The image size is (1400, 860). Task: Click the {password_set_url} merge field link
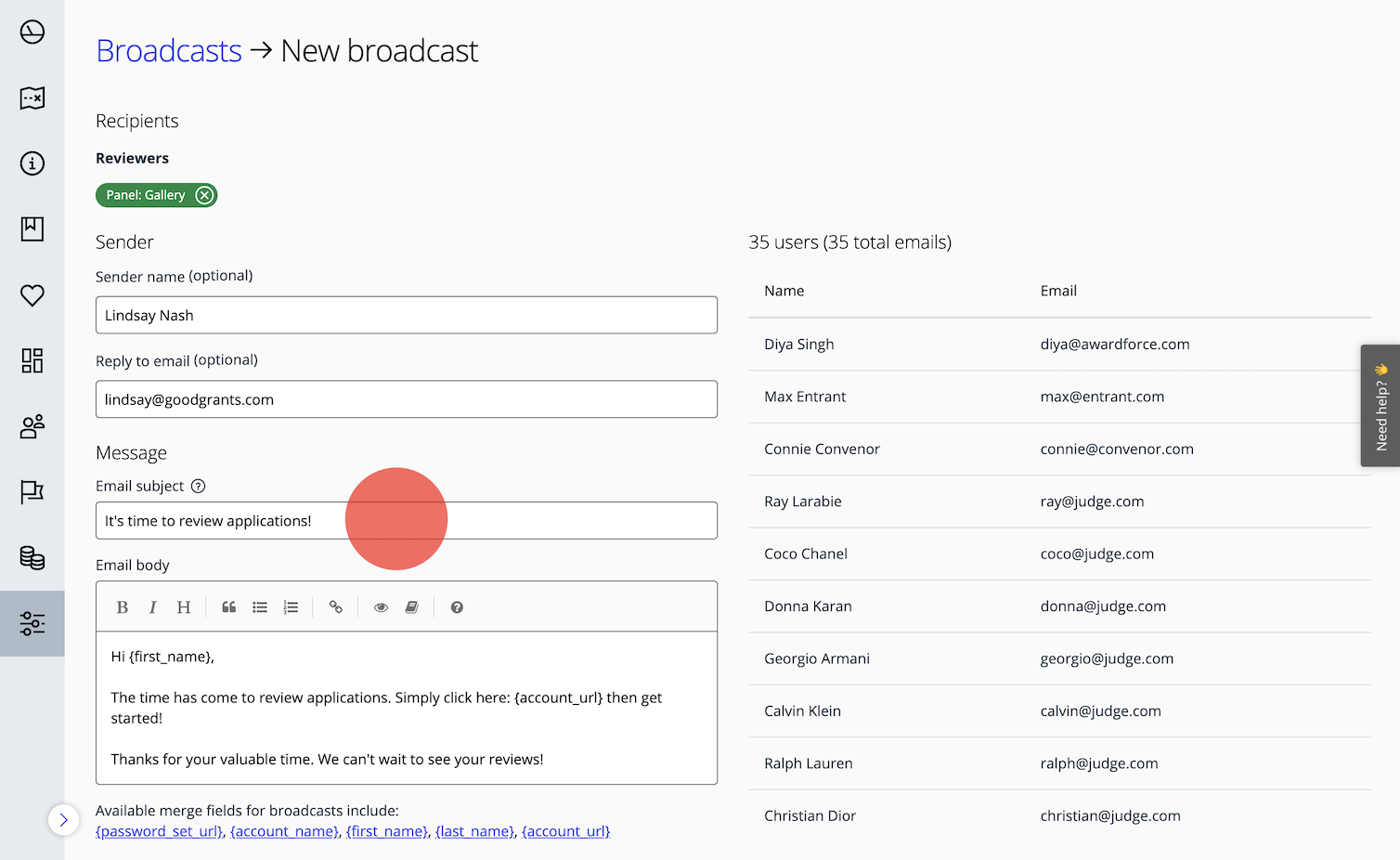click(x=159, y=831)
